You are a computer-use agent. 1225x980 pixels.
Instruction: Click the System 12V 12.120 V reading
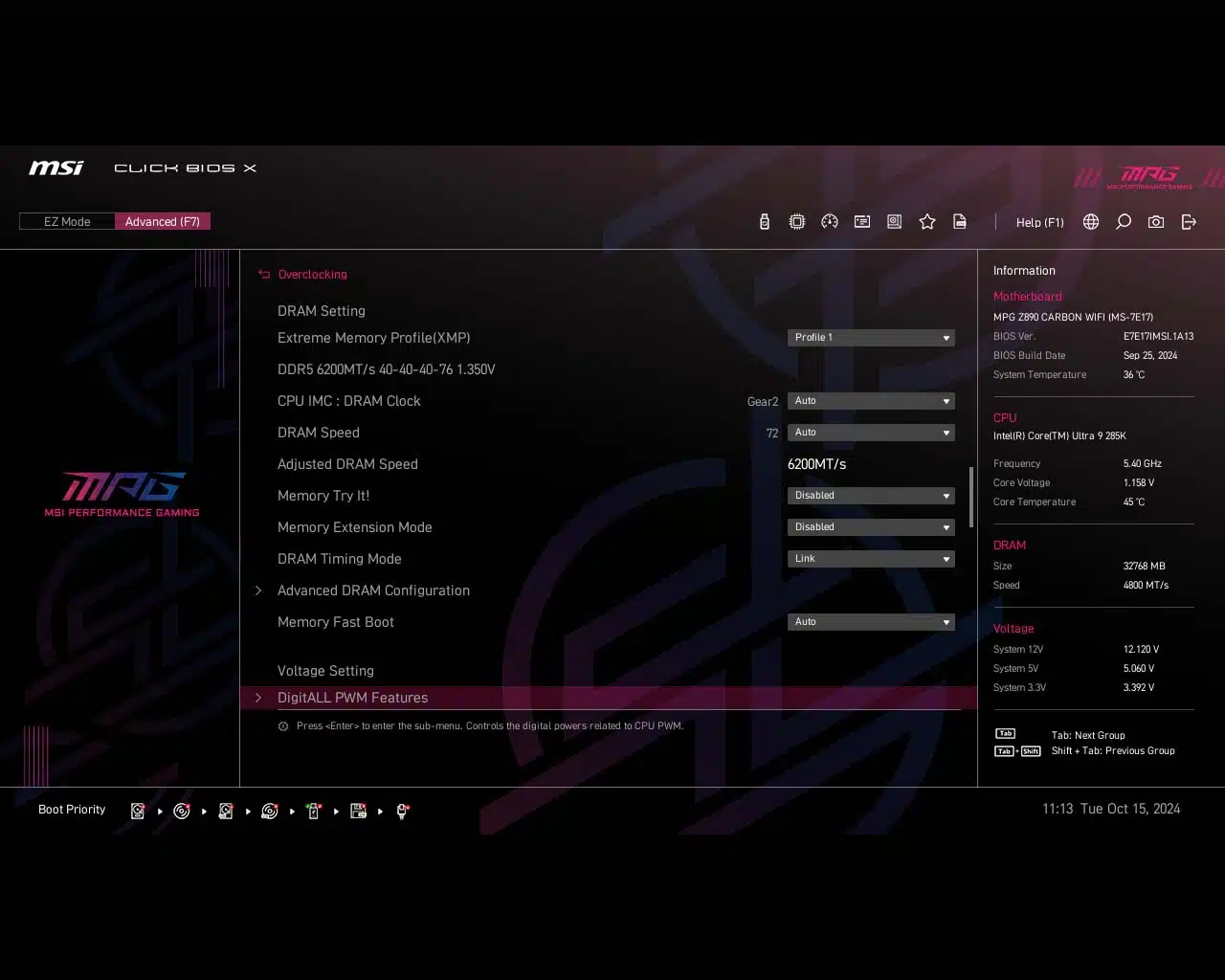[x=1141, y=650]
